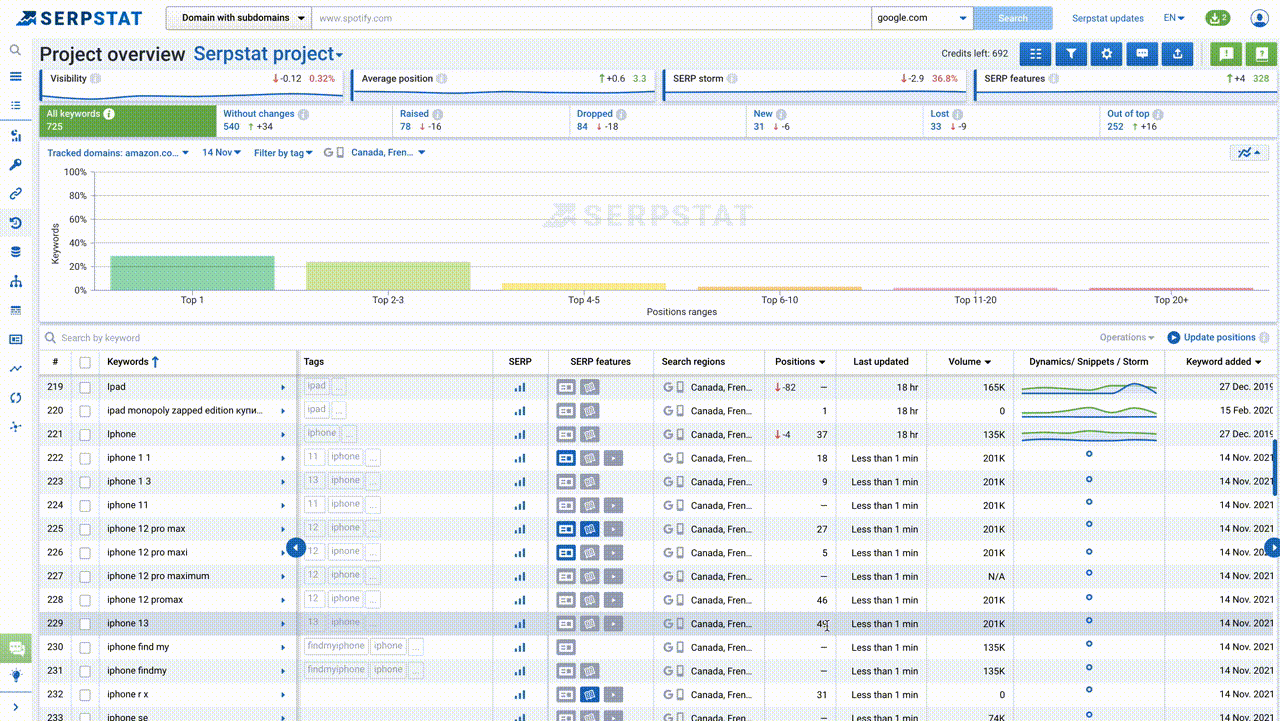Click the Top 1 green chart bar
Image resolution: width=1280 pixels, height=721 pixels.
192,273
